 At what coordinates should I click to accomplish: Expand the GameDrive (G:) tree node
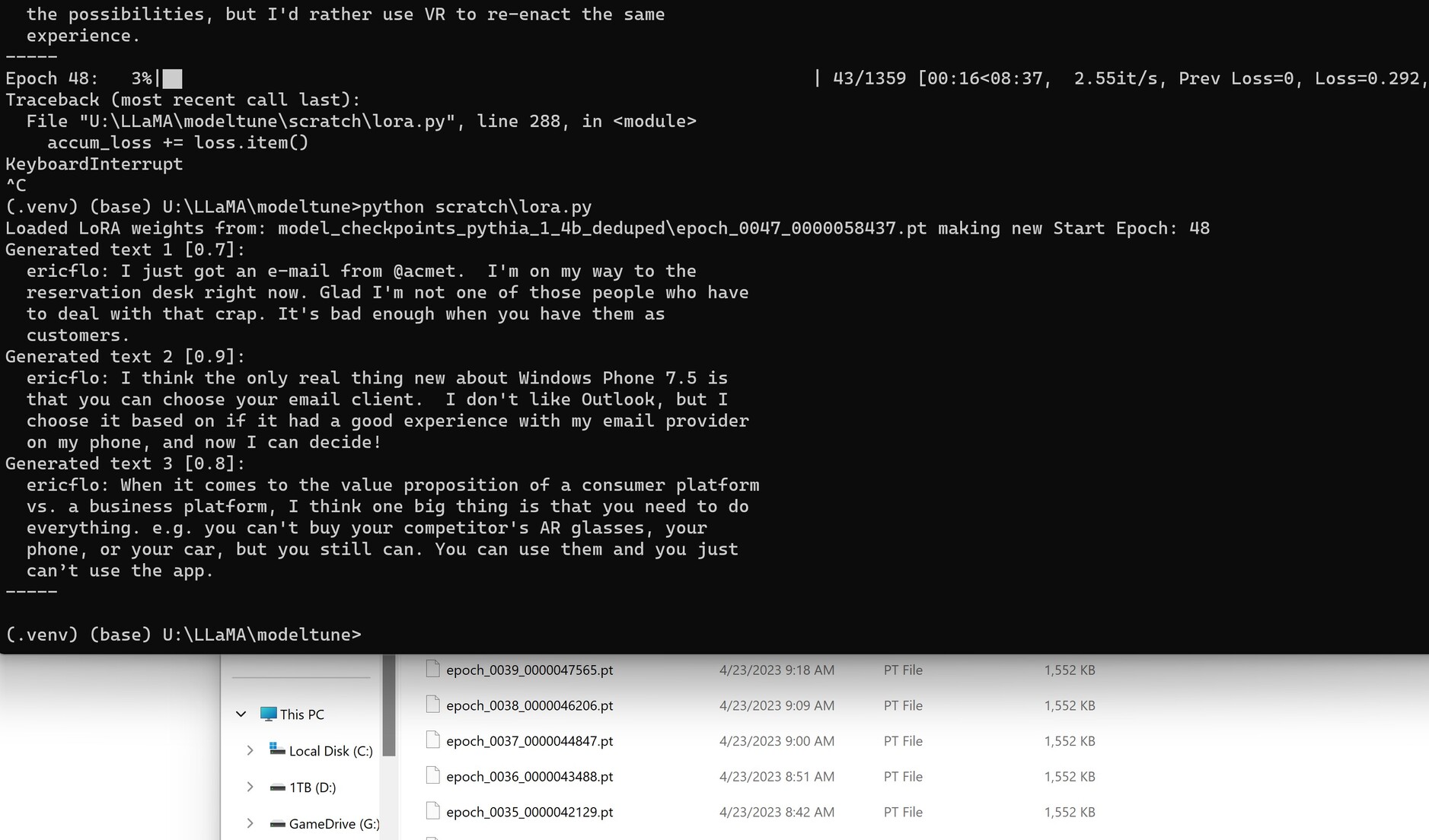tap(250, 823)
